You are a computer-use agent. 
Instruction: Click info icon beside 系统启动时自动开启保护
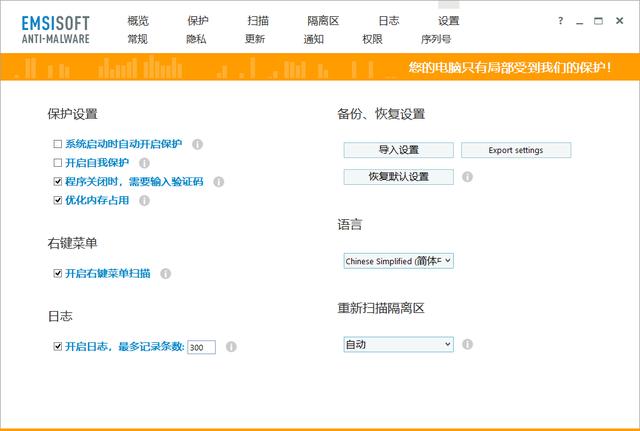(x=198, y=144)
